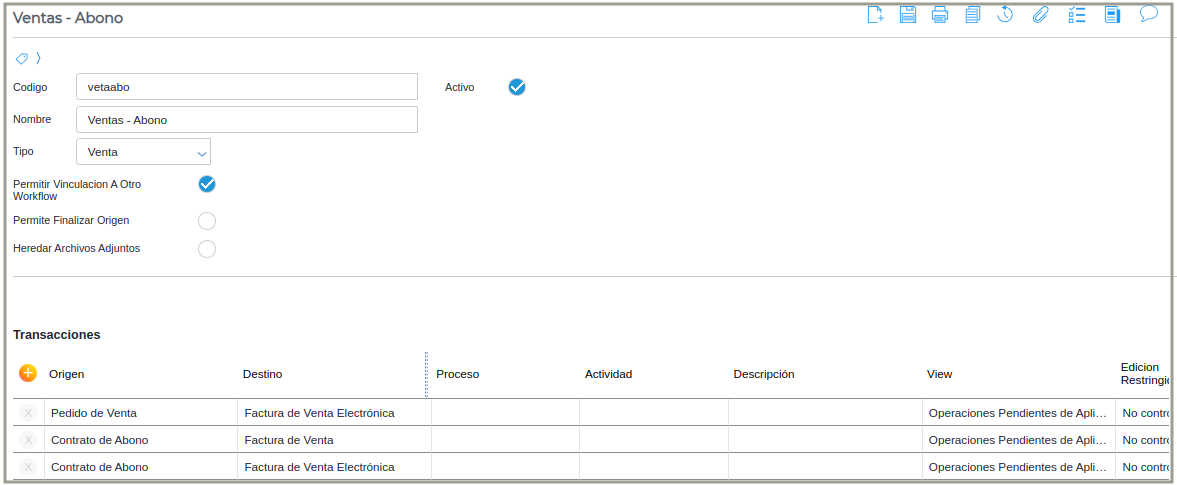This screenshot has height=485, width=1177.
Task: Create a new document with the toolbar icon
Action: [875, 15]
